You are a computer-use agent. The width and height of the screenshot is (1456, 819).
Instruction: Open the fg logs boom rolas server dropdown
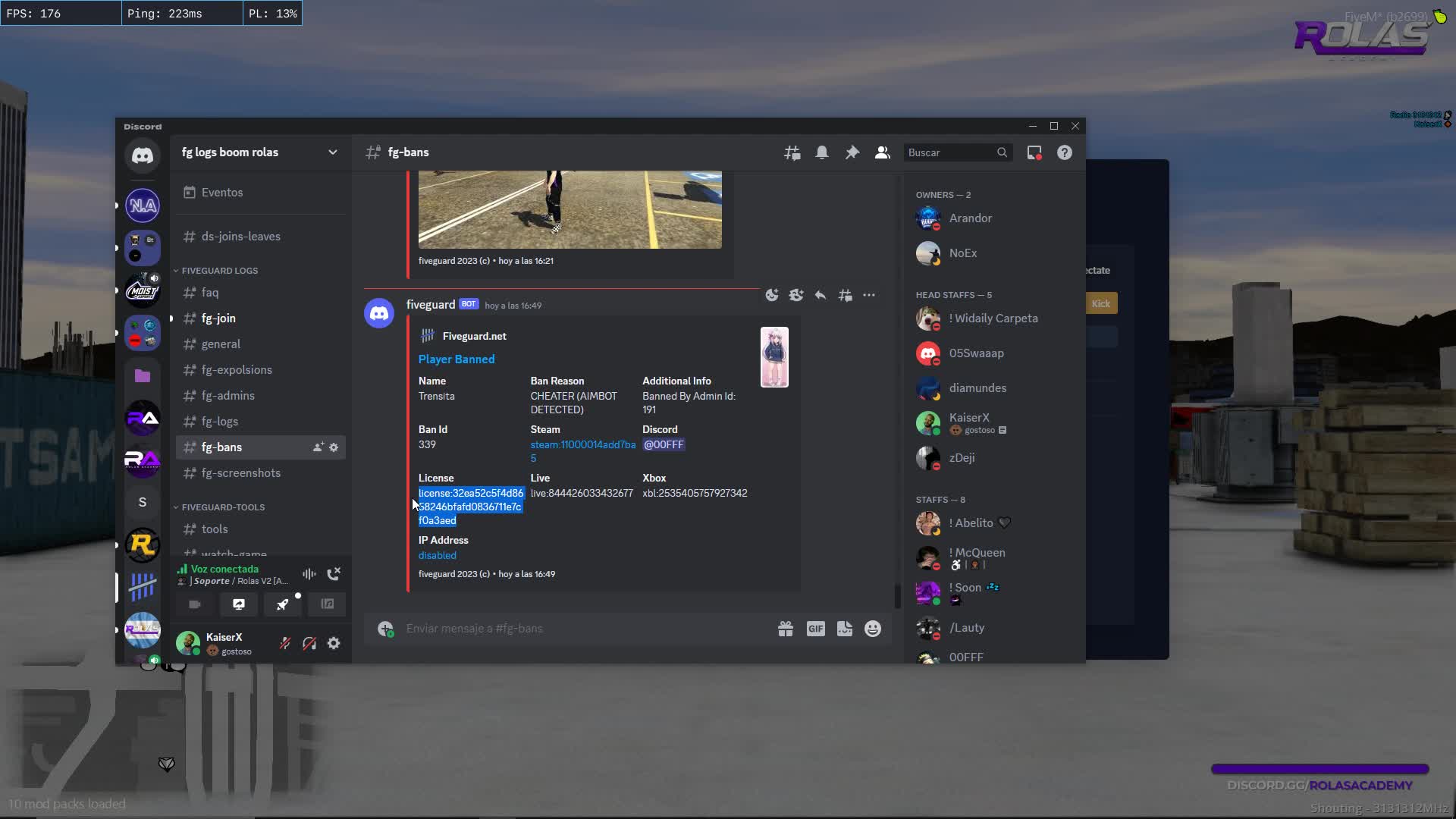(258, 152)
